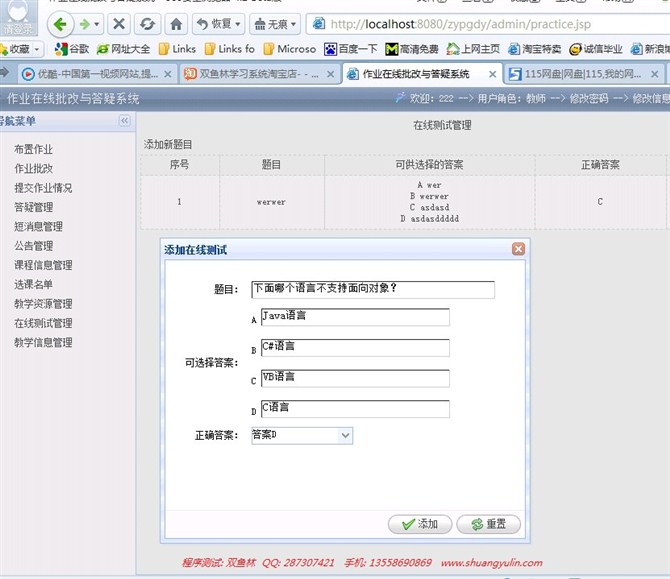The image size is (670, 579).
Task: Close the 作业在线批改与答疑系统 tab
Action: click(492, 74)
